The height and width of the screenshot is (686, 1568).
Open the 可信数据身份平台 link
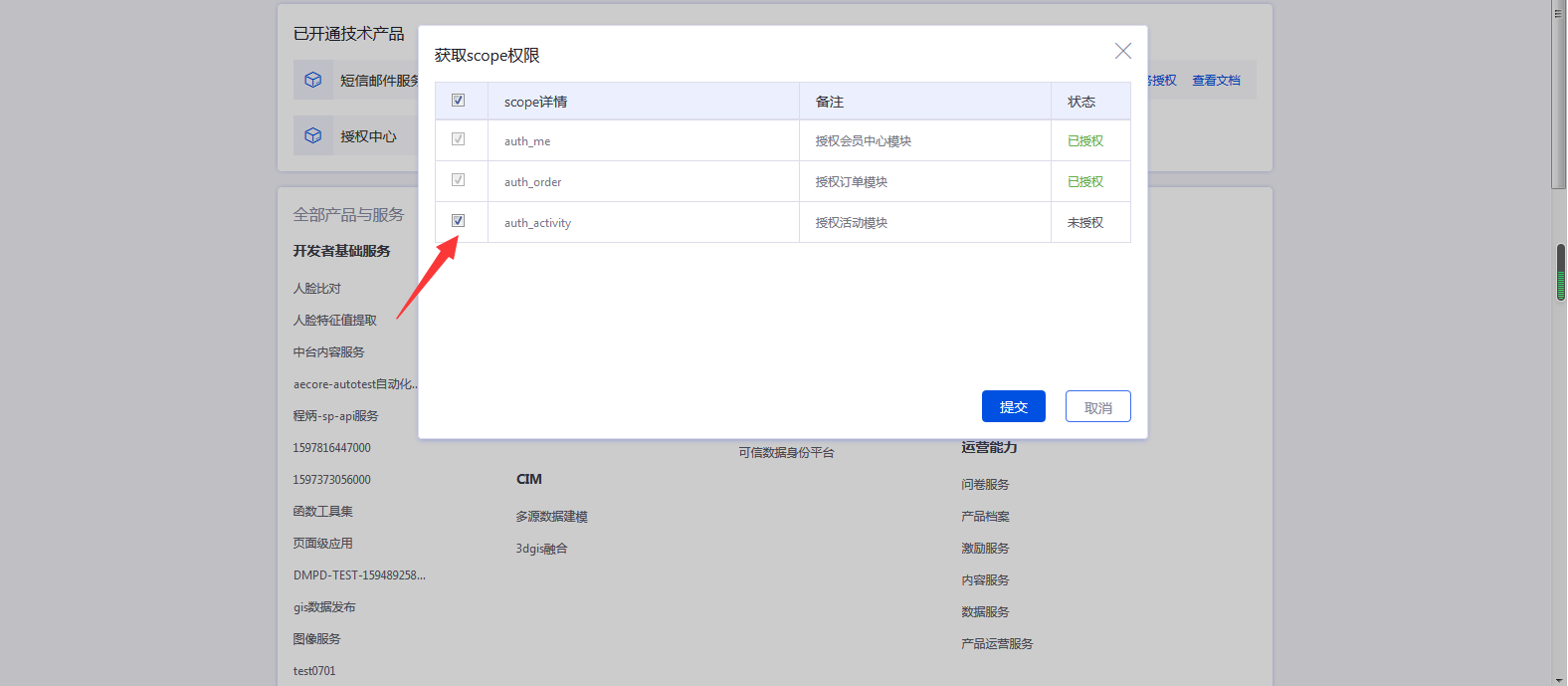[786, 453]
